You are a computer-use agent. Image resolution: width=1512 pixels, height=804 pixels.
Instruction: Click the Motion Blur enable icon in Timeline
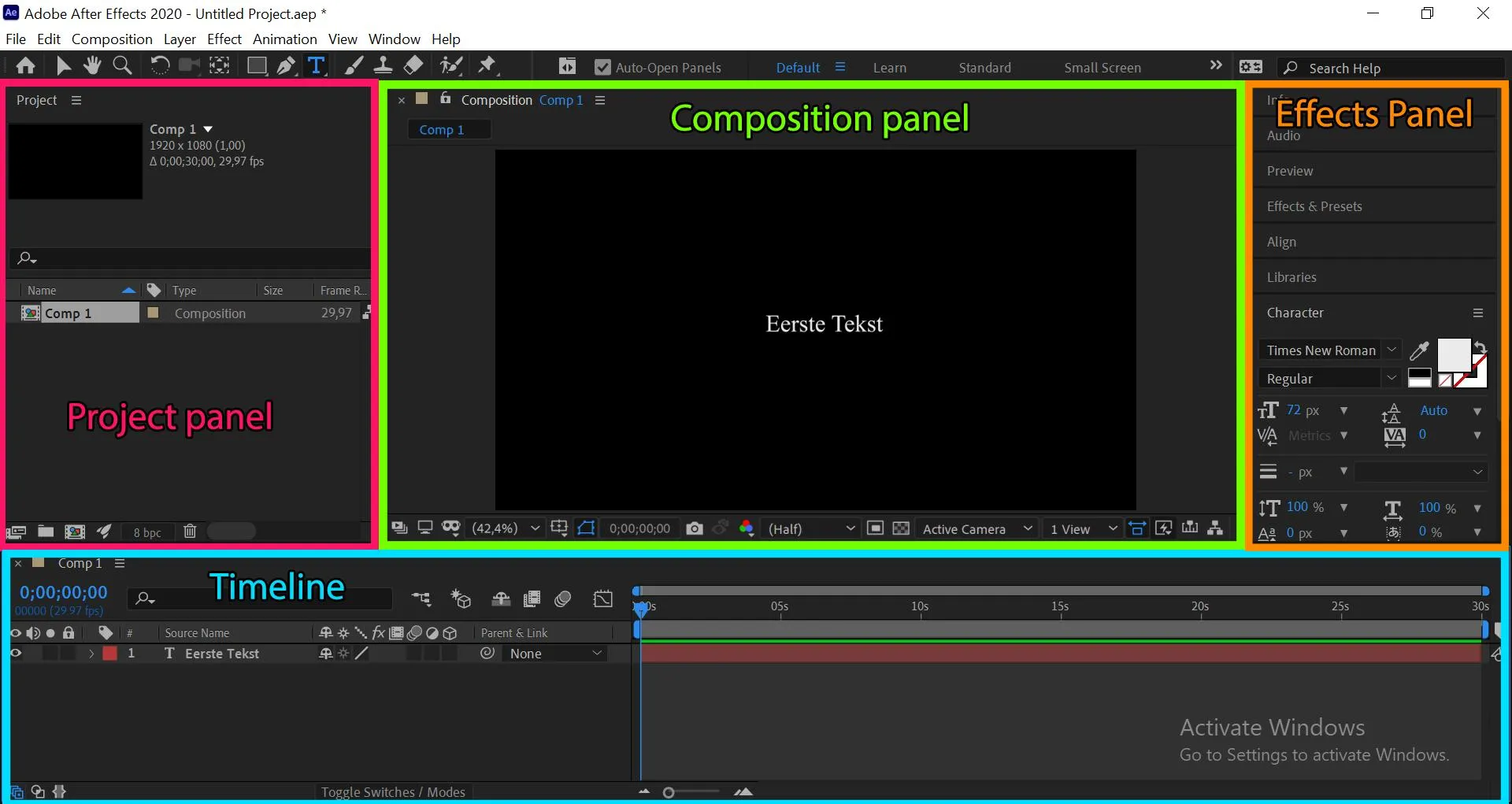562,600
